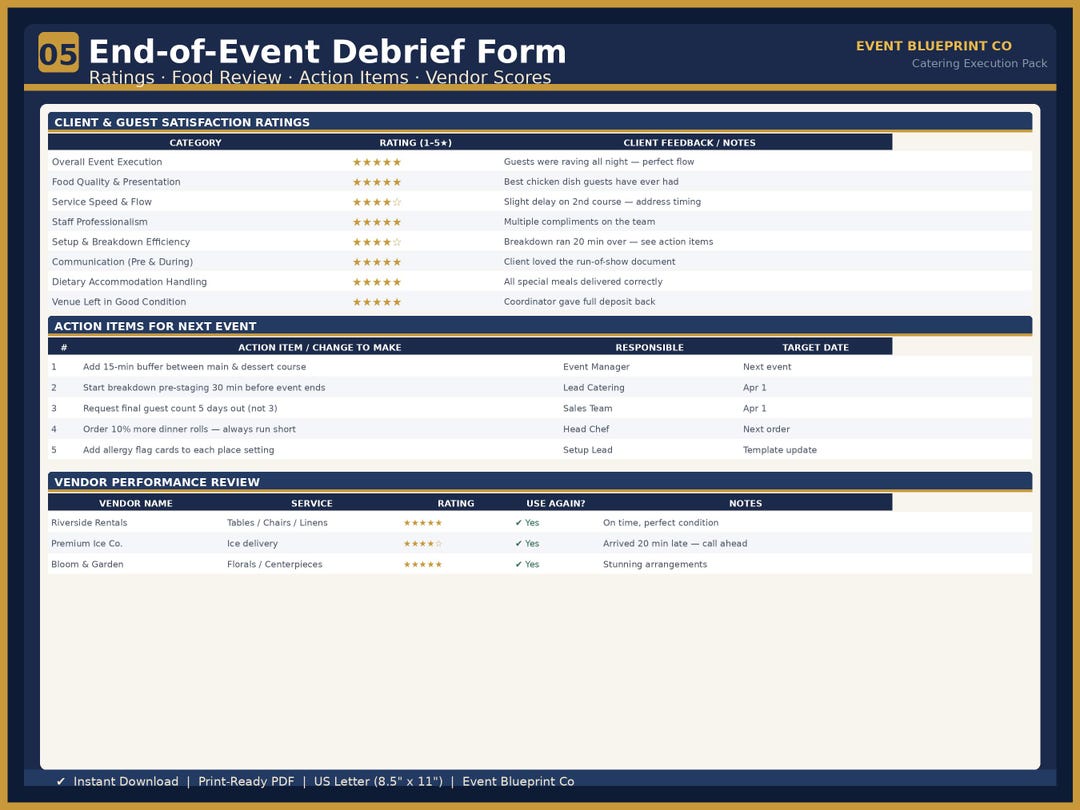Click the gold 05 badge
The width and height of the screenshot is (1080, 810).
tap(59, 52)
